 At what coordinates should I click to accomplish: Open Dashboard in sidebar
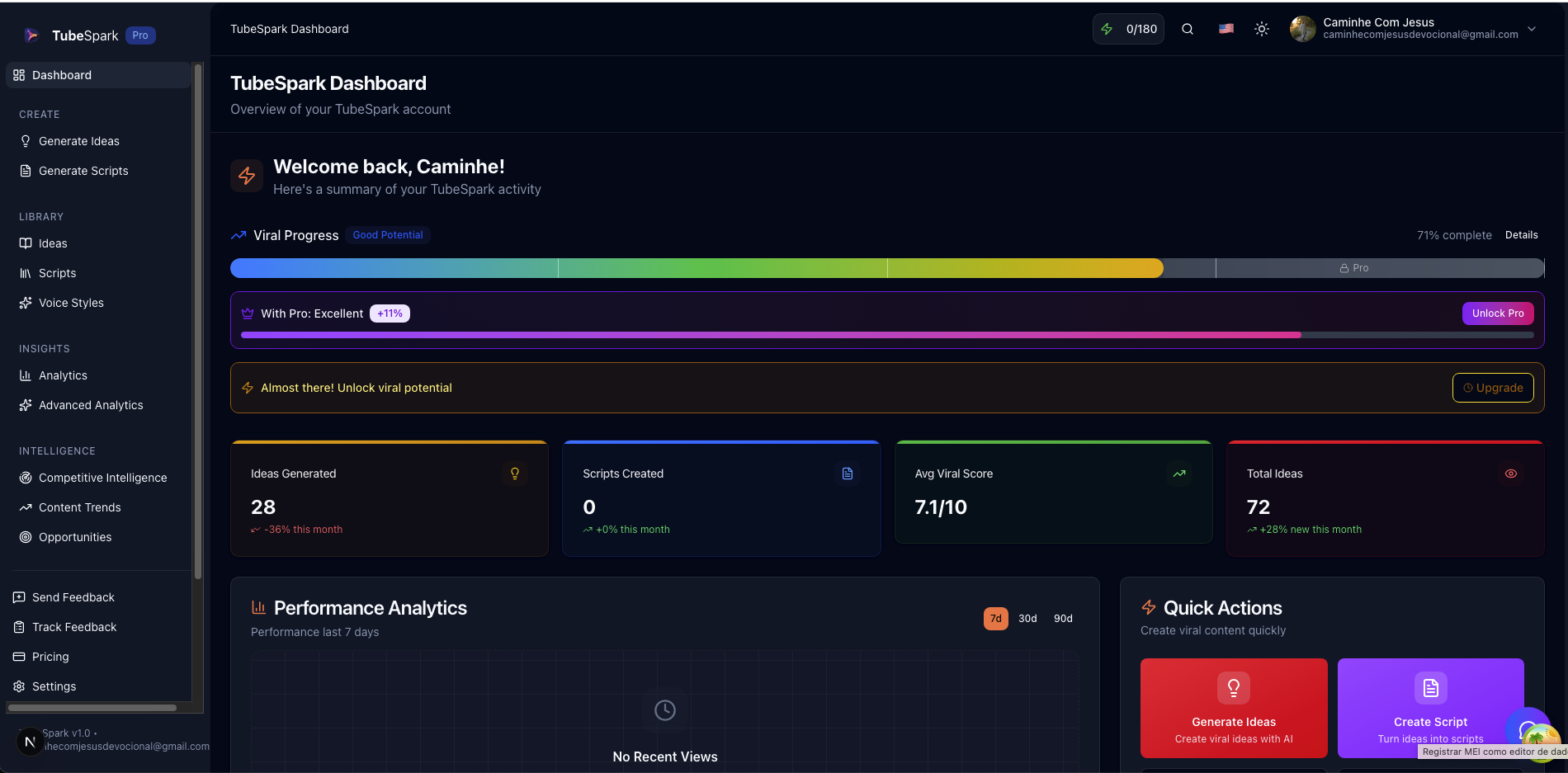tap(98, 75)
